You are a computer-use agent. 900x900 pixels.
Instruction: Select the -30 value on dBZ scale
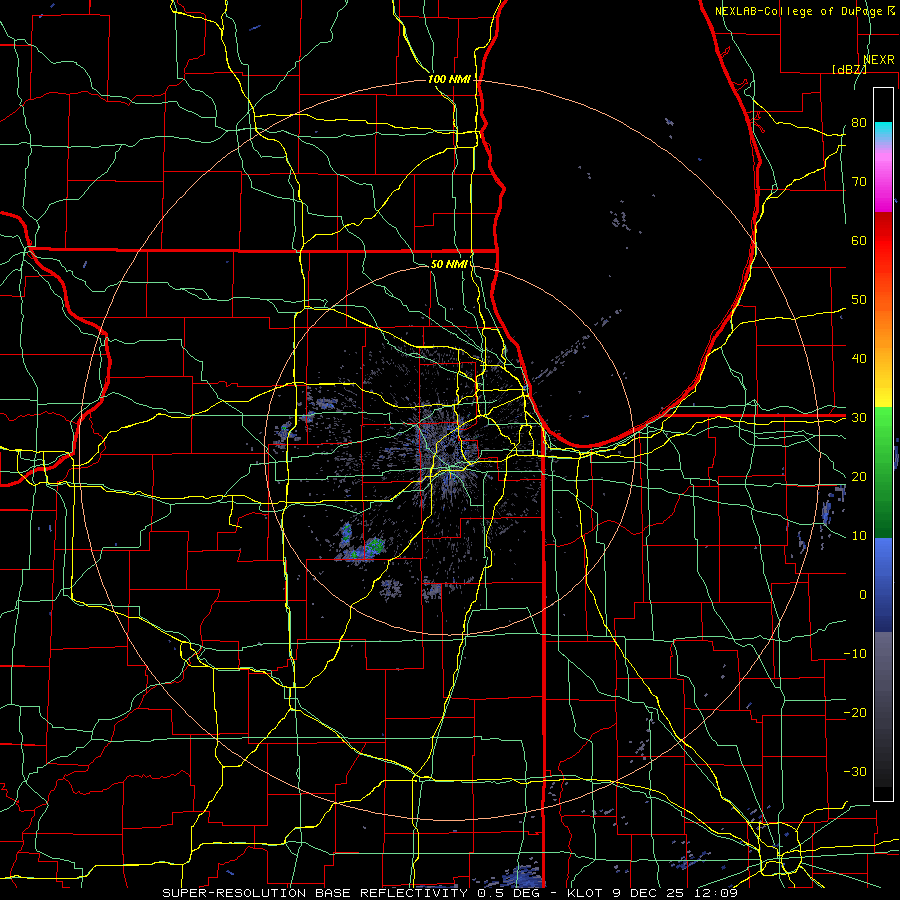click(855, 771)
